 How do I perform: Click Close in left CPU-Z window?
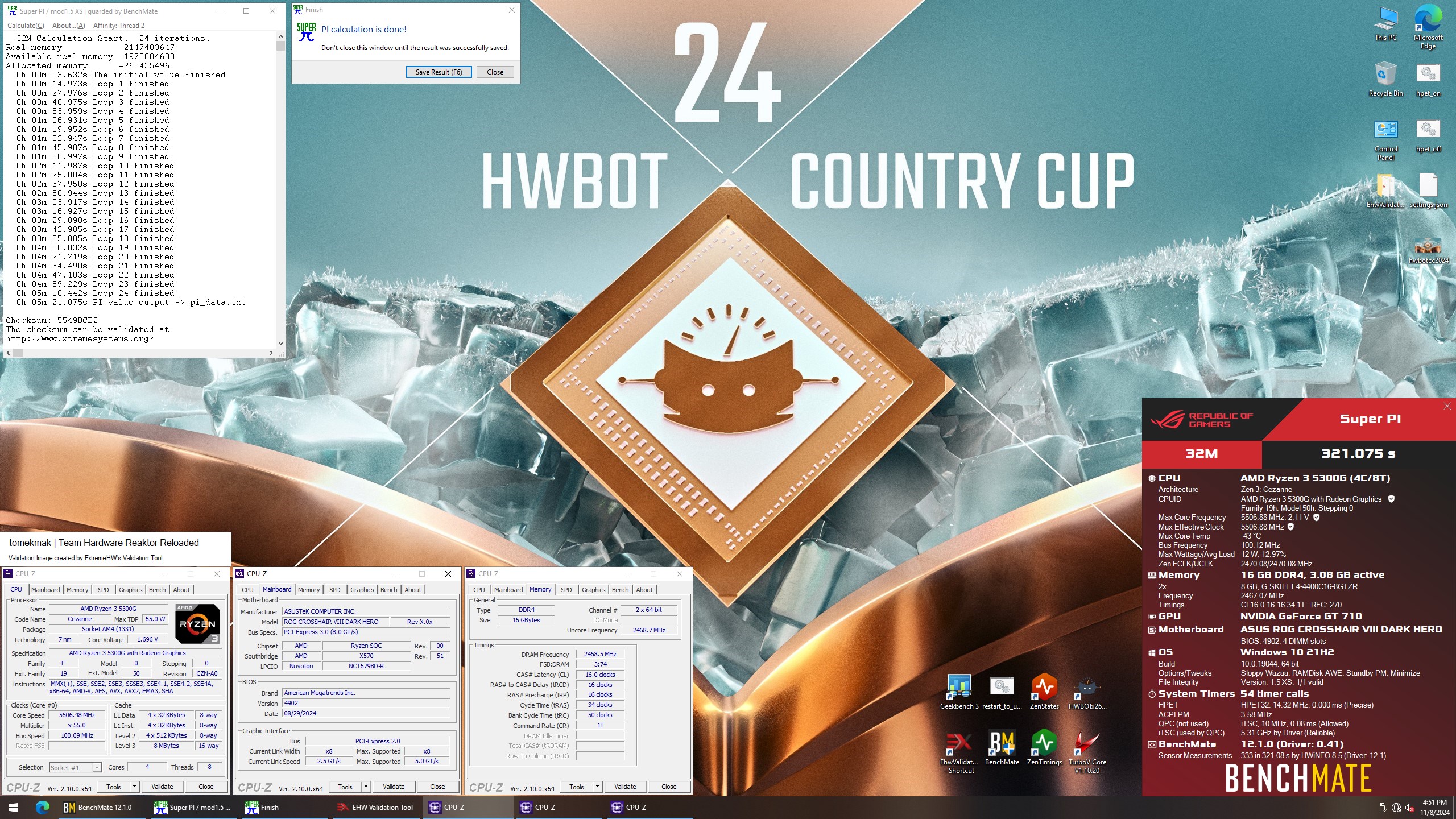click(x=206, y=787)
